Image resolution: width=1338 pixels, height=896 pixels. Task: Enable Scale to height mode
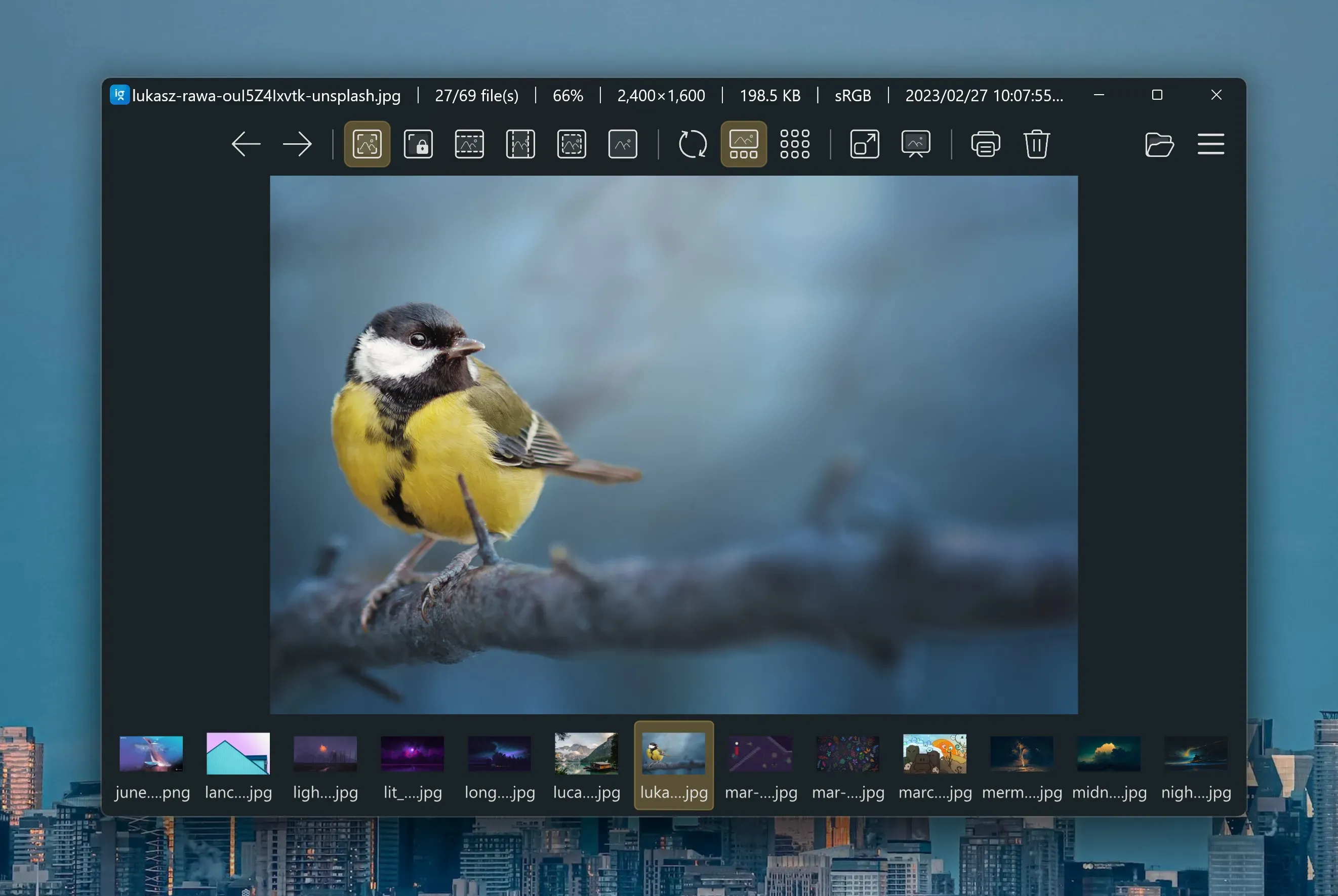click(x=520, y=144)
